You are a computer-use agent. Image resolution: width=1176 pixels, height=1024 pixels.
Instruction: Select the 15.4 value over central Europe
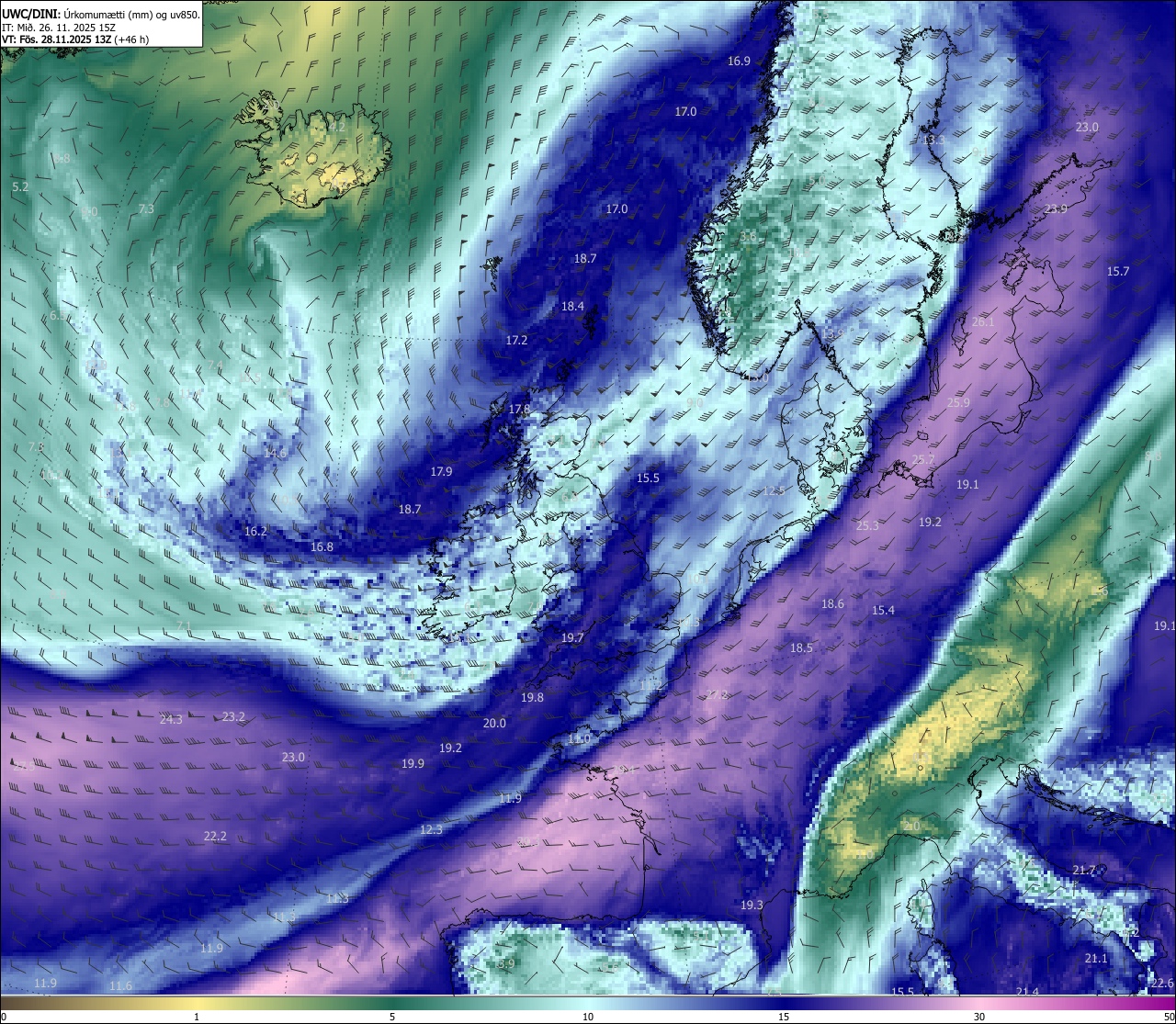point(883,610)
